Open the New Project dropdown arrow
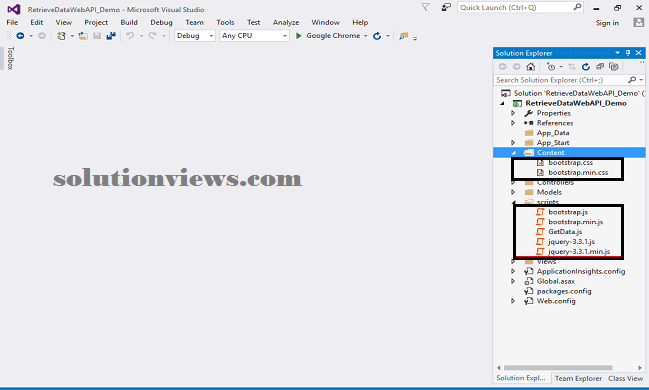Viewport: 649px width, 390px height. click(72, 36)
